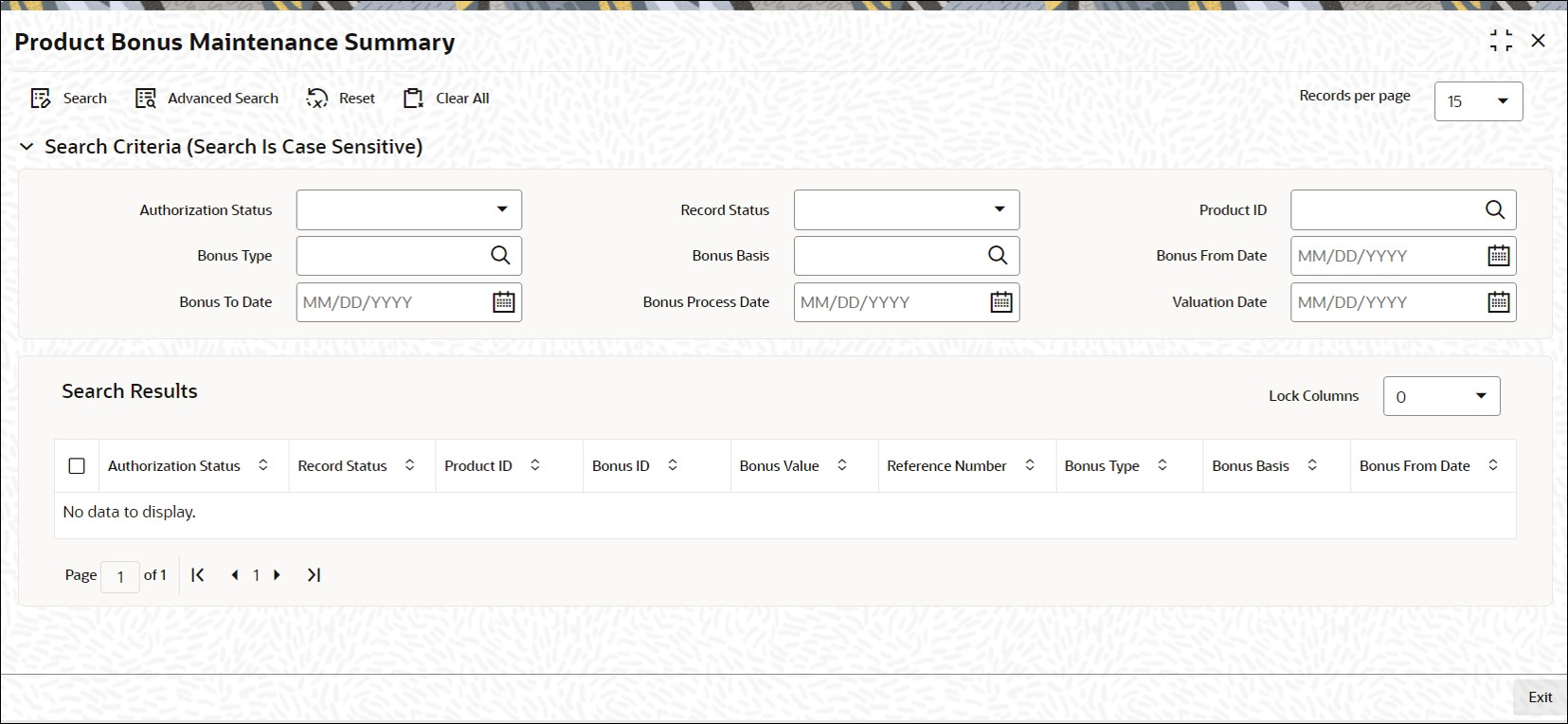Collapse the Search Criteria section
1568x724 pixels.
tap(27, 147)
